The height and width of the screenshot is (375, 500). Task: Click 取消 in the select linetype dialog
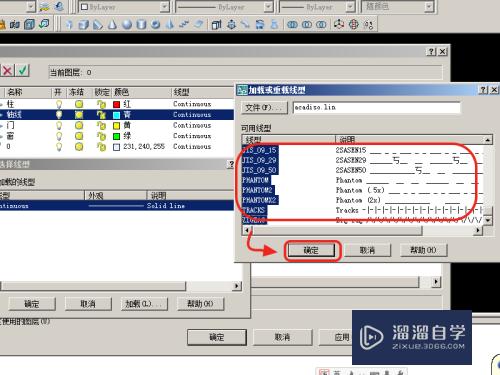click(88, 304)
